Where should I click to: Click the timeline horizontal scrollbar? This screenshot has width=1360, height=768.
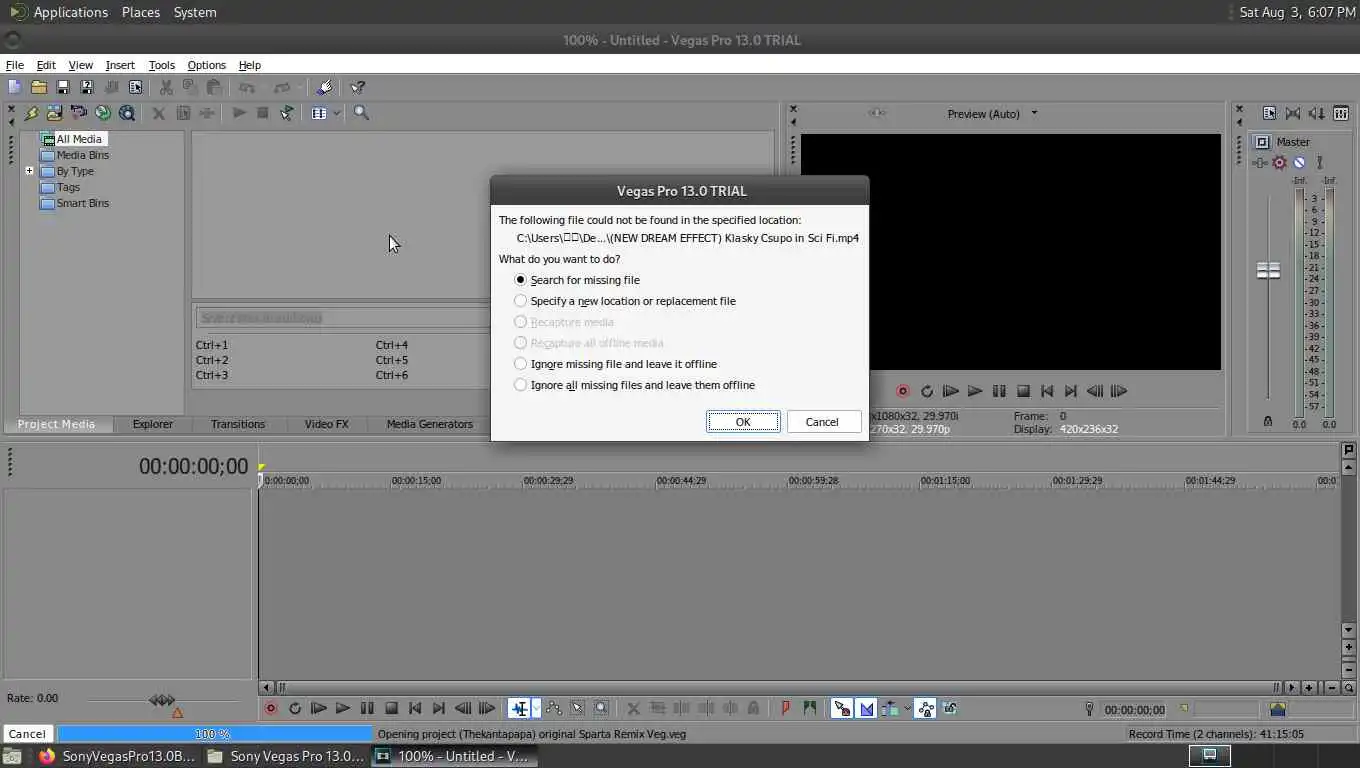click(778, 687)
